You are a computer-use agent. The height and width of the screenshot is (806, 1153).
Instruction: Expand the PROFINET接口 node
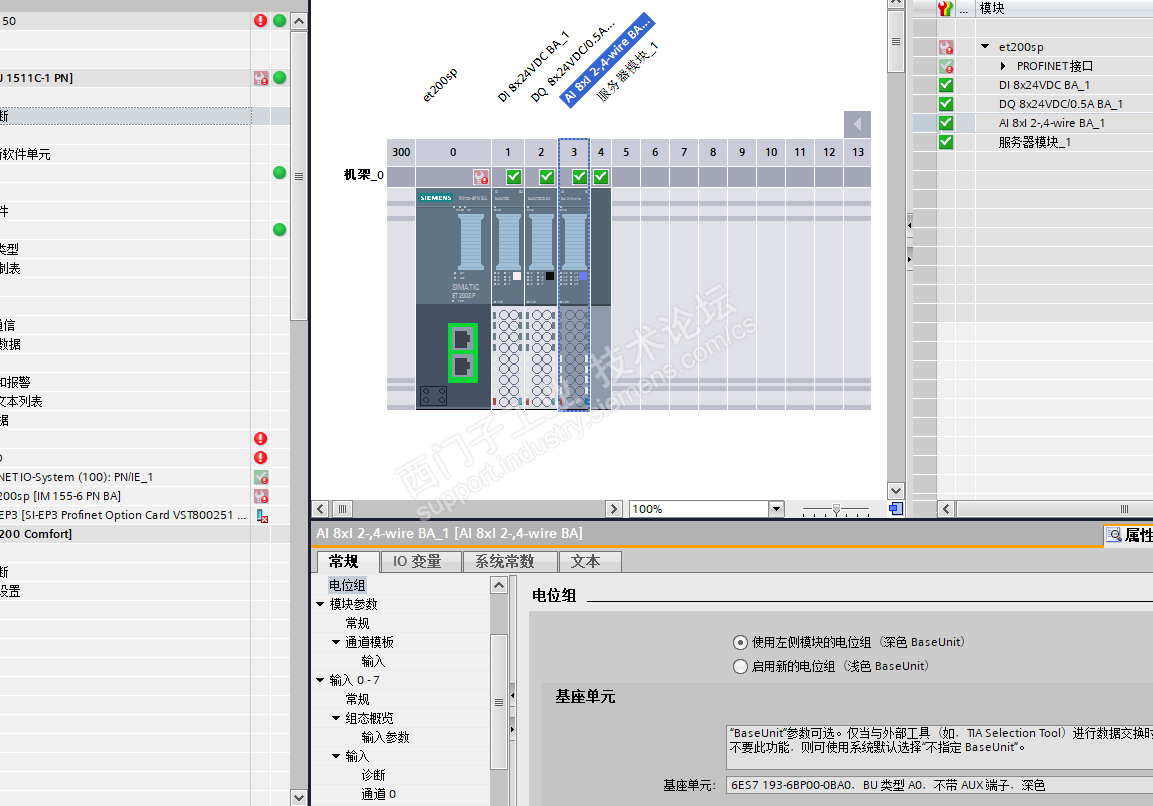[x=1003, y=66]
